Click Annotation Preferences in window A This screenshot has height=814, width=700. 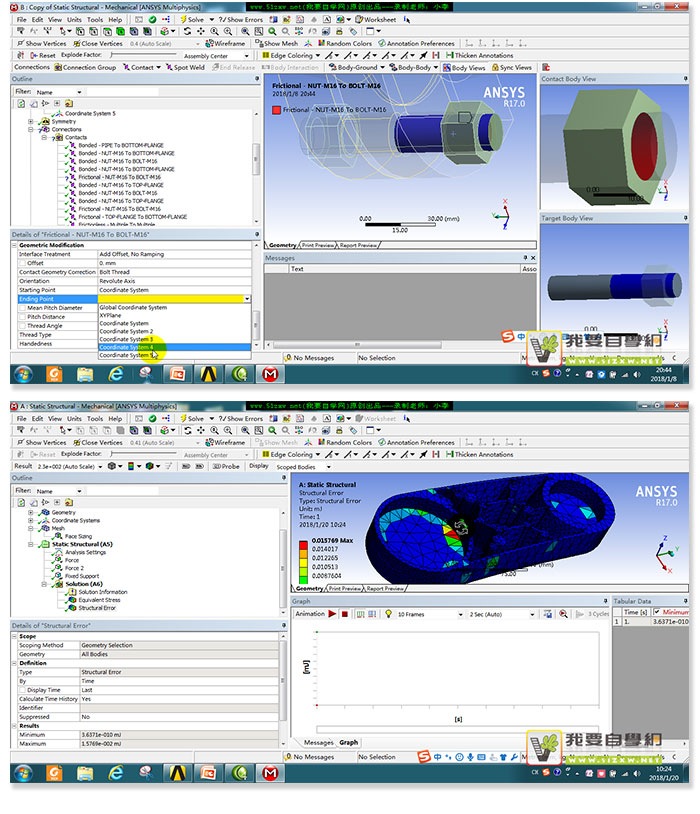[416, 443]
